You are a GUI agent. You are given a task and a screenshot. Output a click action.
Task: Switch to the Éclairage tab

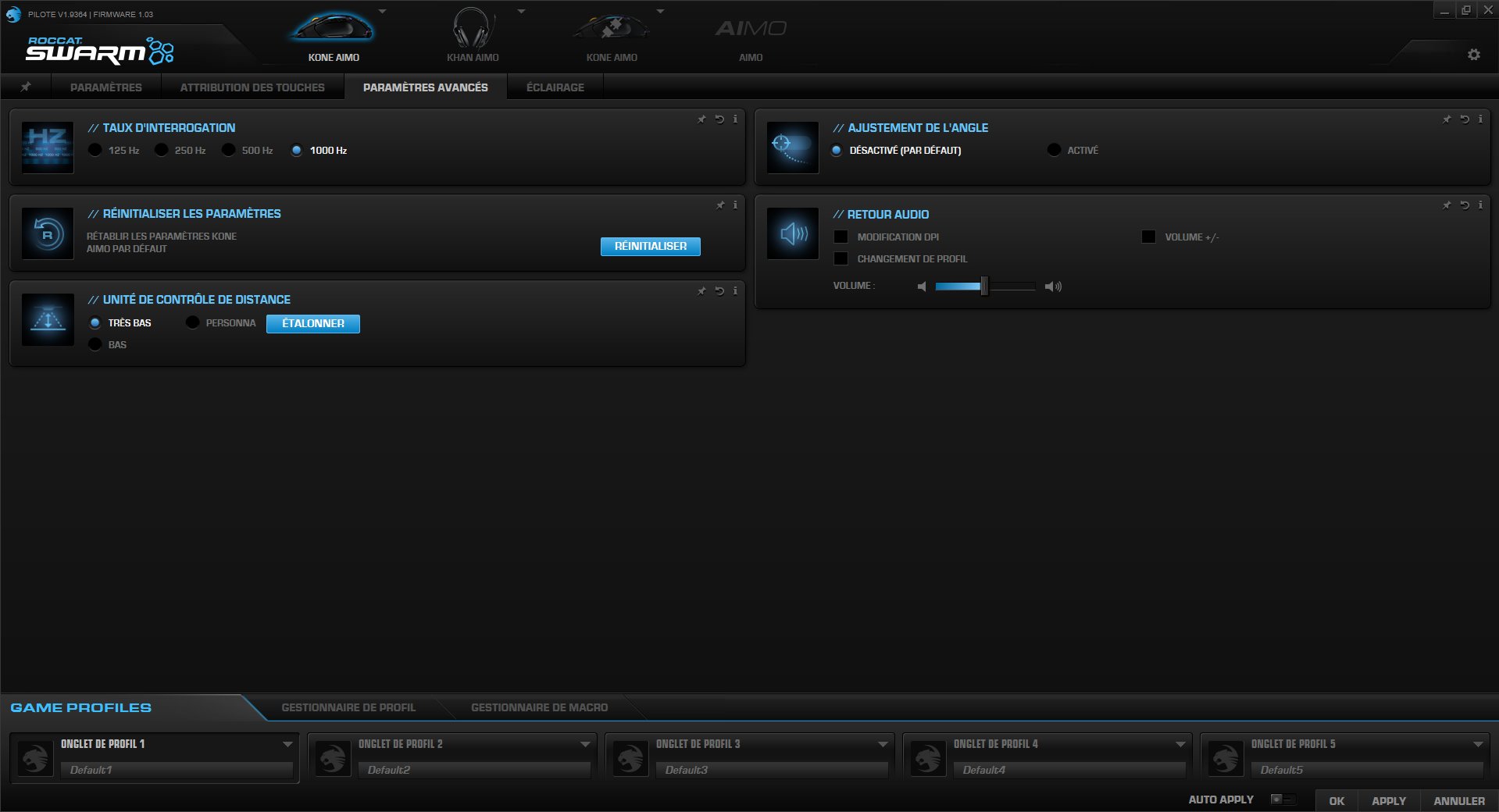[x=554, y=87]
